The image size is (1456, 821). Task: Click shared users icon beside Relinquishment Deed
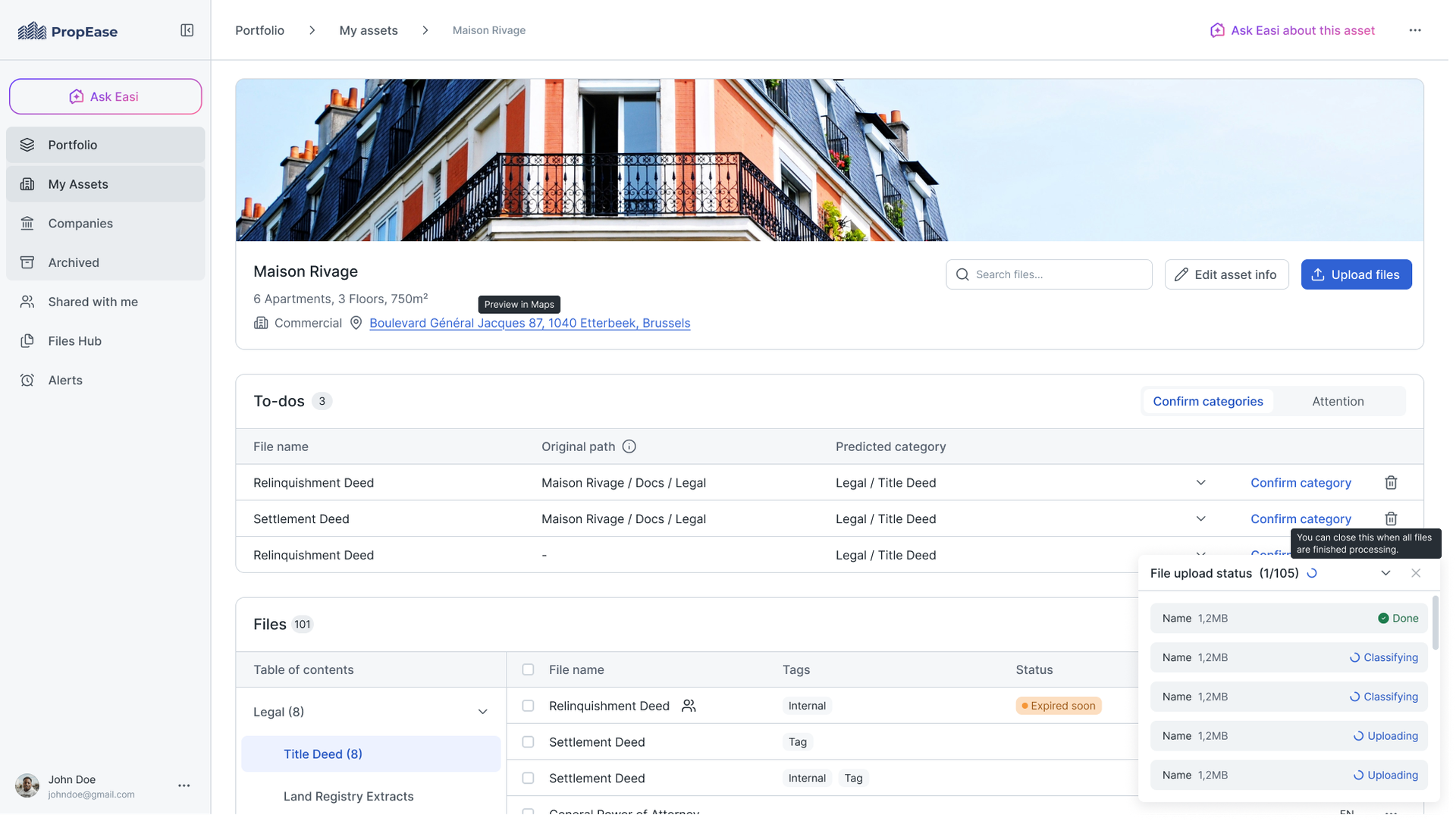(689, 706)
